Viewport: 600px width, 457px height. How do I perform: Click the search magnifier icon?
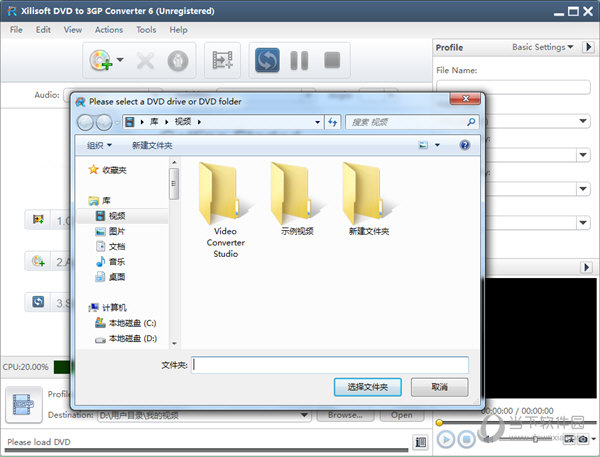(471, 122)
